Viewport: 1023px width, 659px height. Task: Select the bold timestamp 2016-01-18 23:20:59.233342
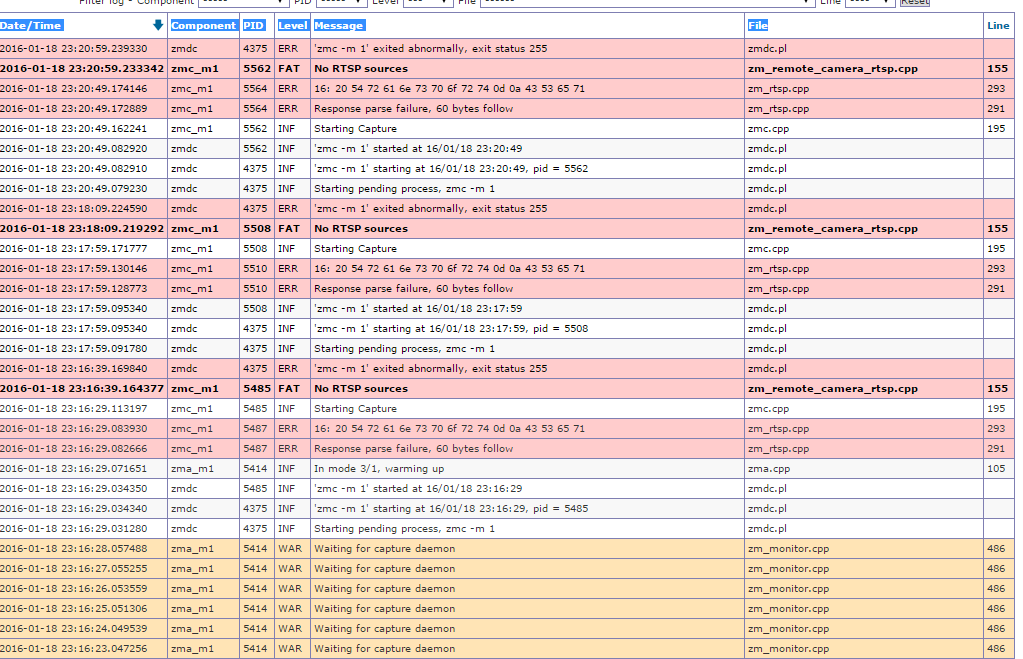[x=82, y=69]
